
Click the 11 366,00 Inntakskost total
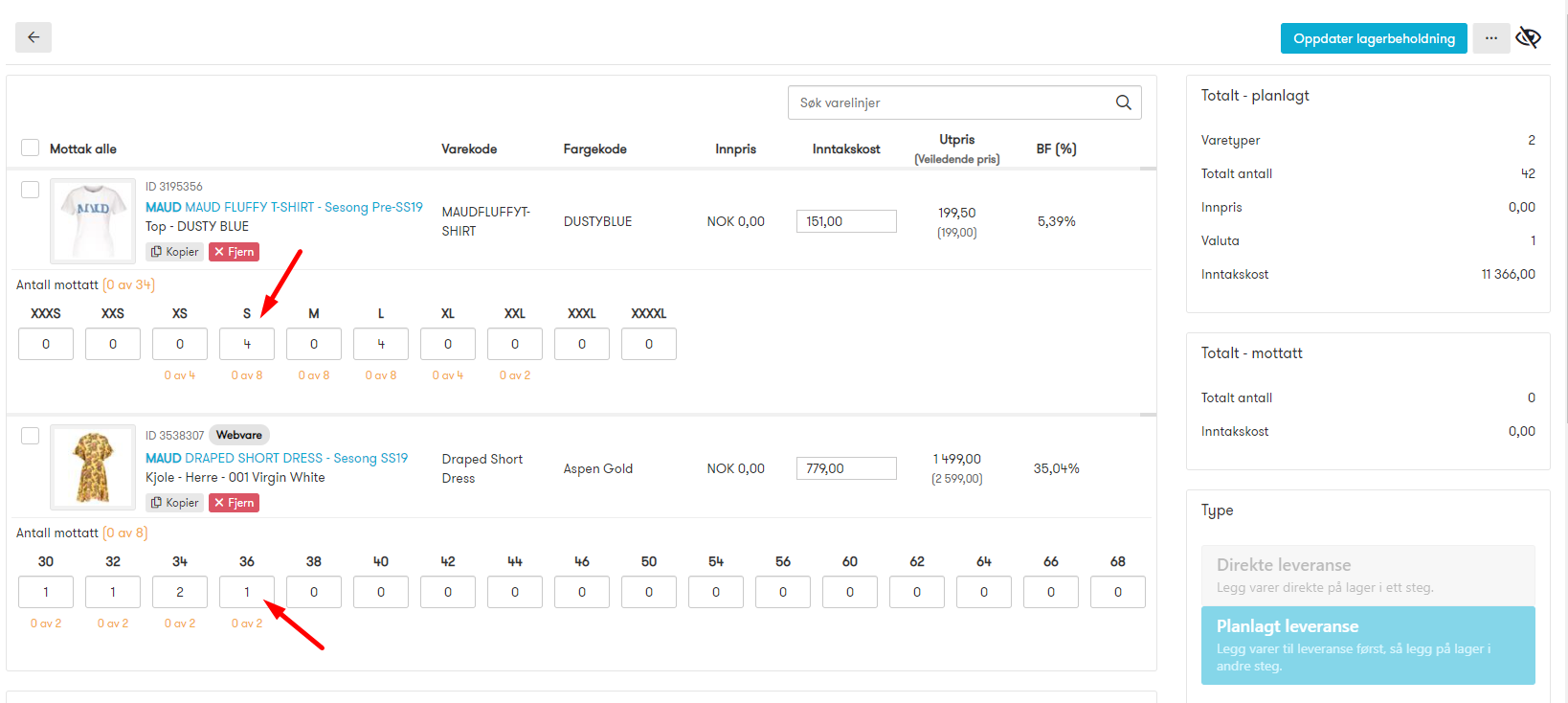coord(1509,274)
